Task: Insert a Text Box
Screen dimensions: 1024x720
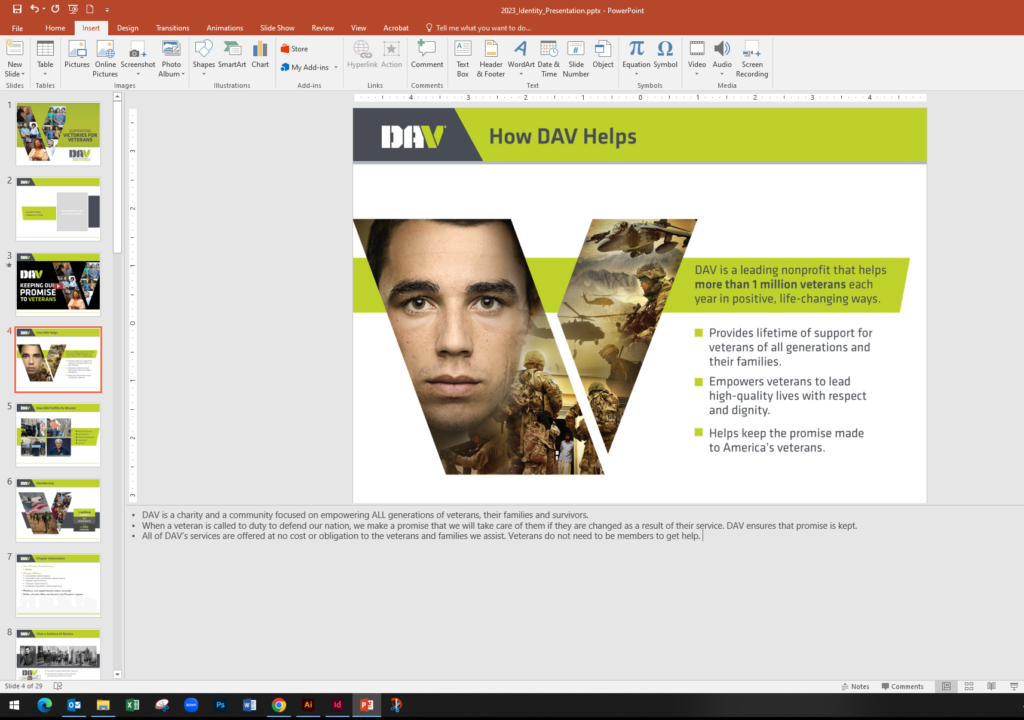Action: pyautogui.click(x=462, y=57)
